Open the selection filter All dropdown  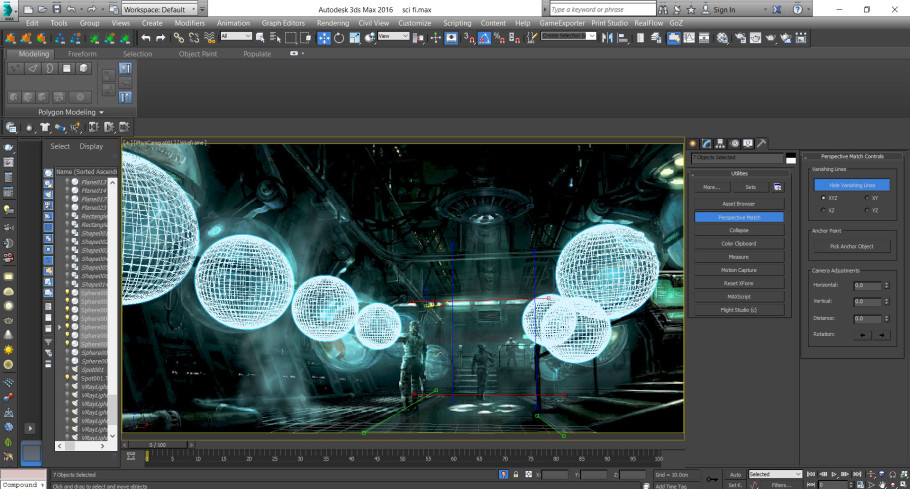pos(236,36)
